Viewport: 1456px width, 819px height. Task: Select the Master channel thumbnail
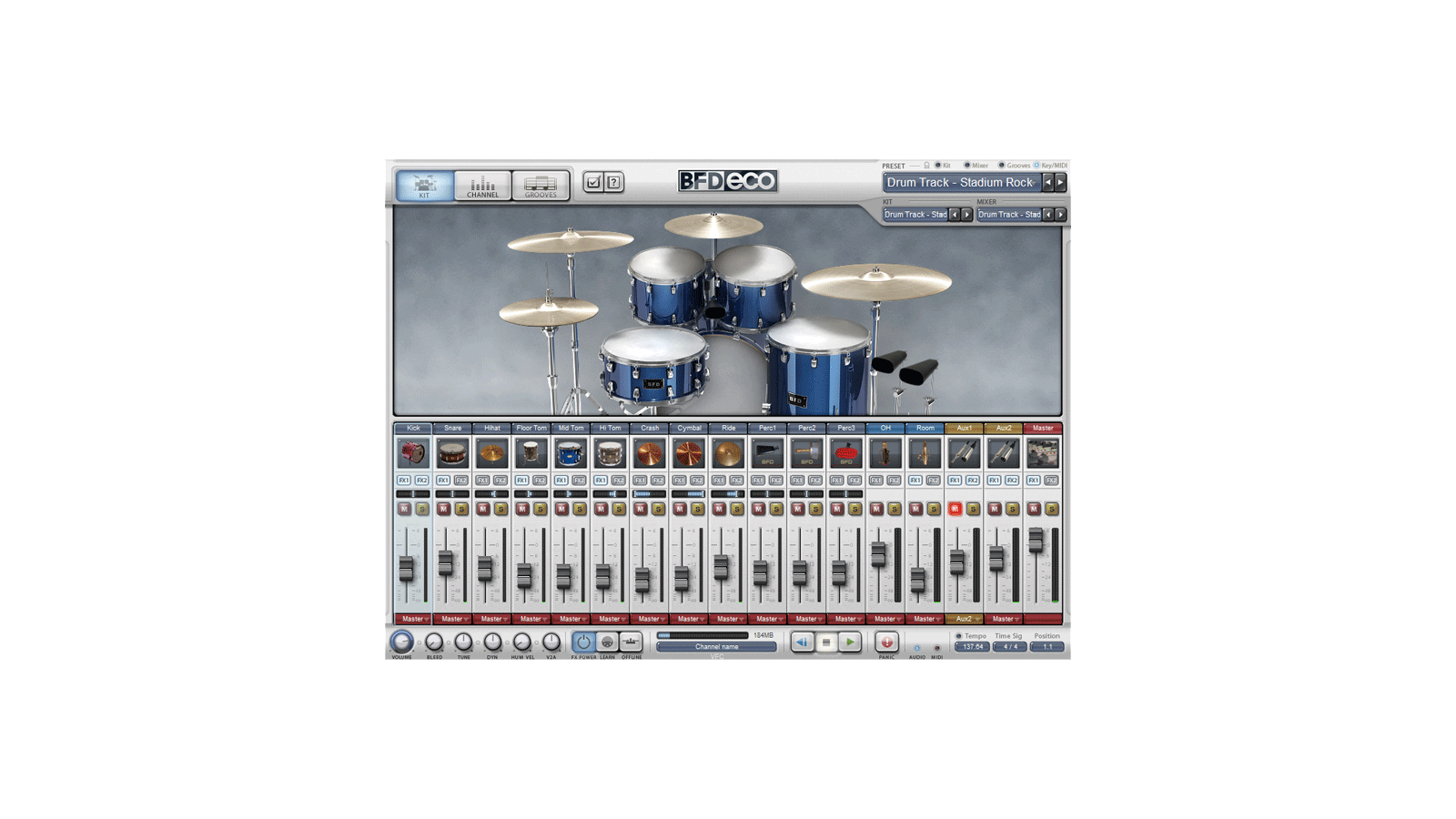[x=1042, y=453]
